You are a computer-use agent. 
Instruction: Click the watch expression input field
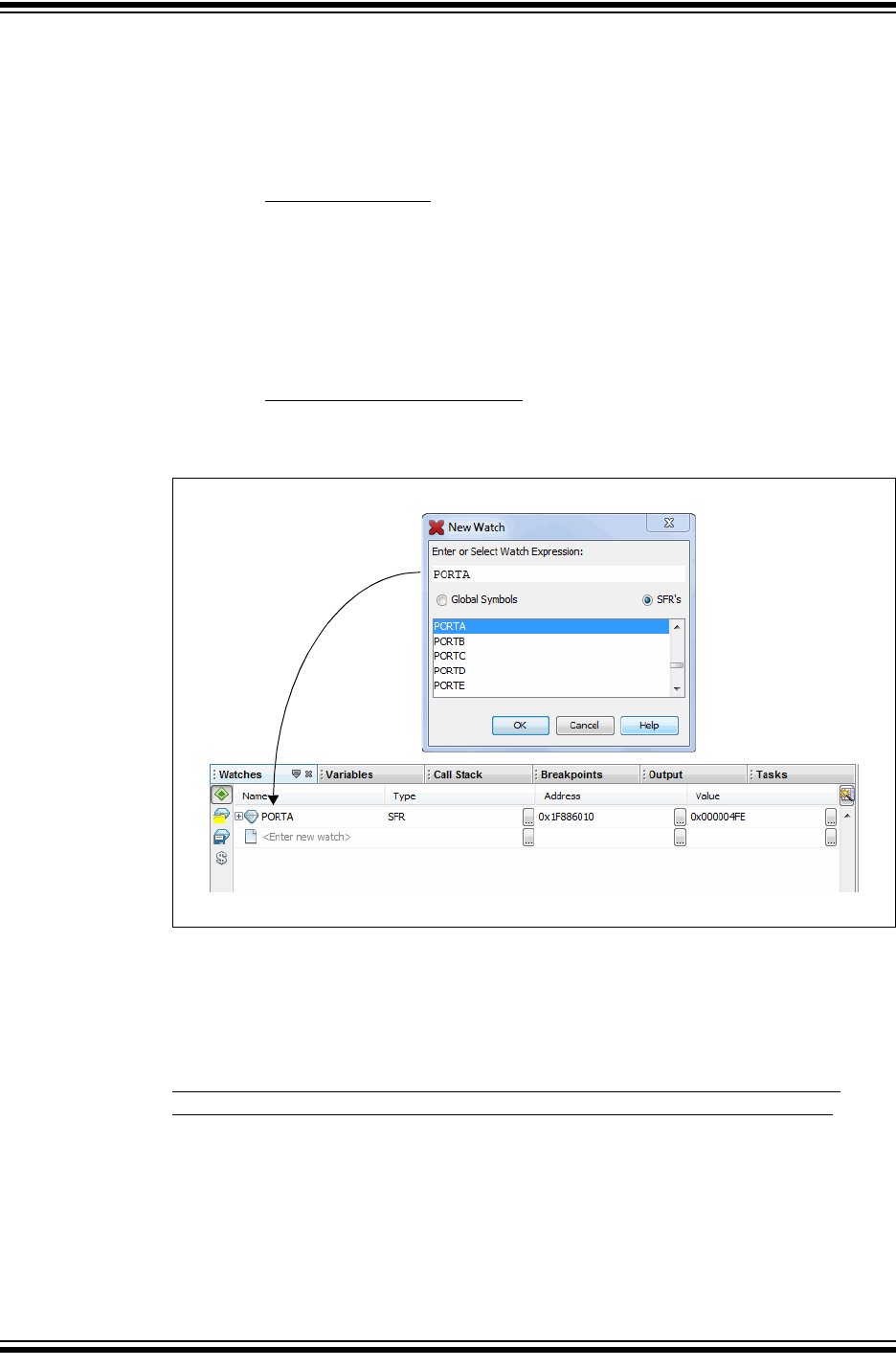(x=558, y=574)
